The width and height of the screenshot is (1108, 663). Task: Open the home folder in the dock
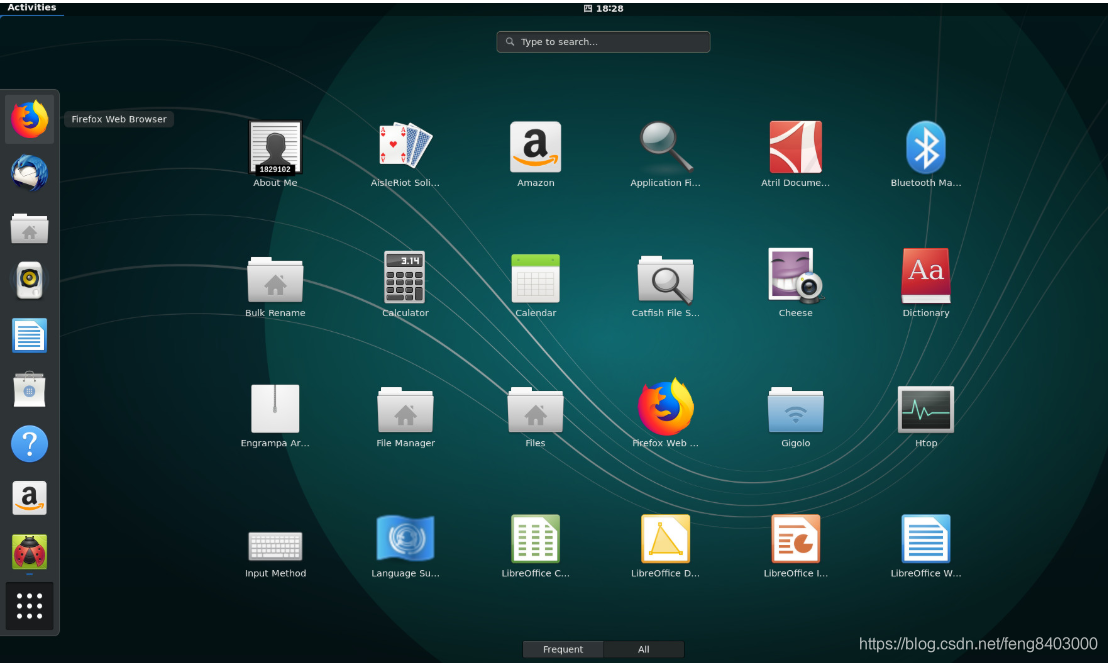(30, 228)
